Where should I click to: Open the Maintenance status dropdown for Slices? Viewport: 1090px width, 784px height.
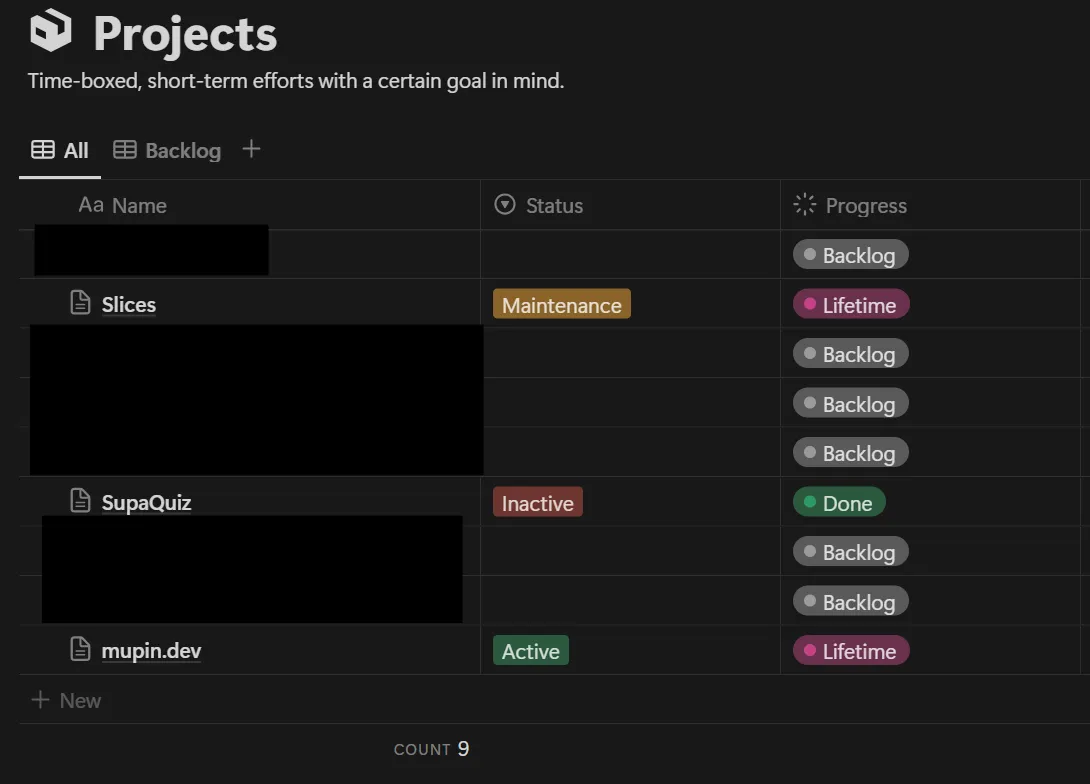561,305
